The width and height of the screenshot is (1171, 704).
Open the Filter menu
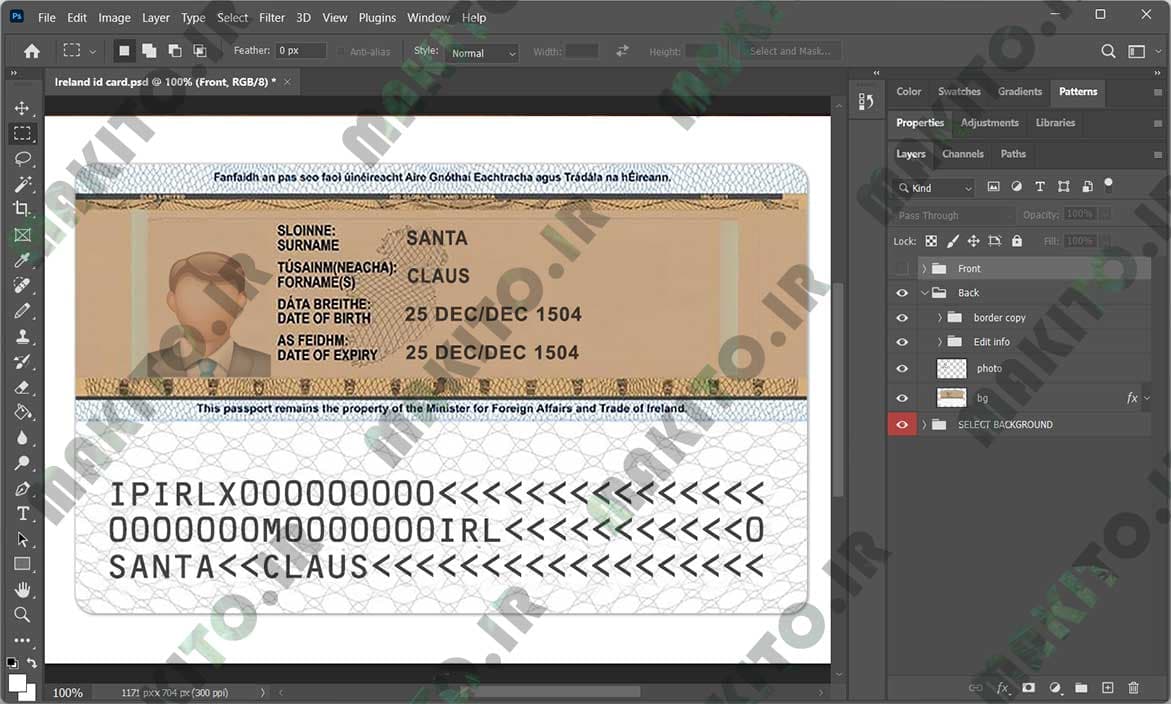[272, 17]
